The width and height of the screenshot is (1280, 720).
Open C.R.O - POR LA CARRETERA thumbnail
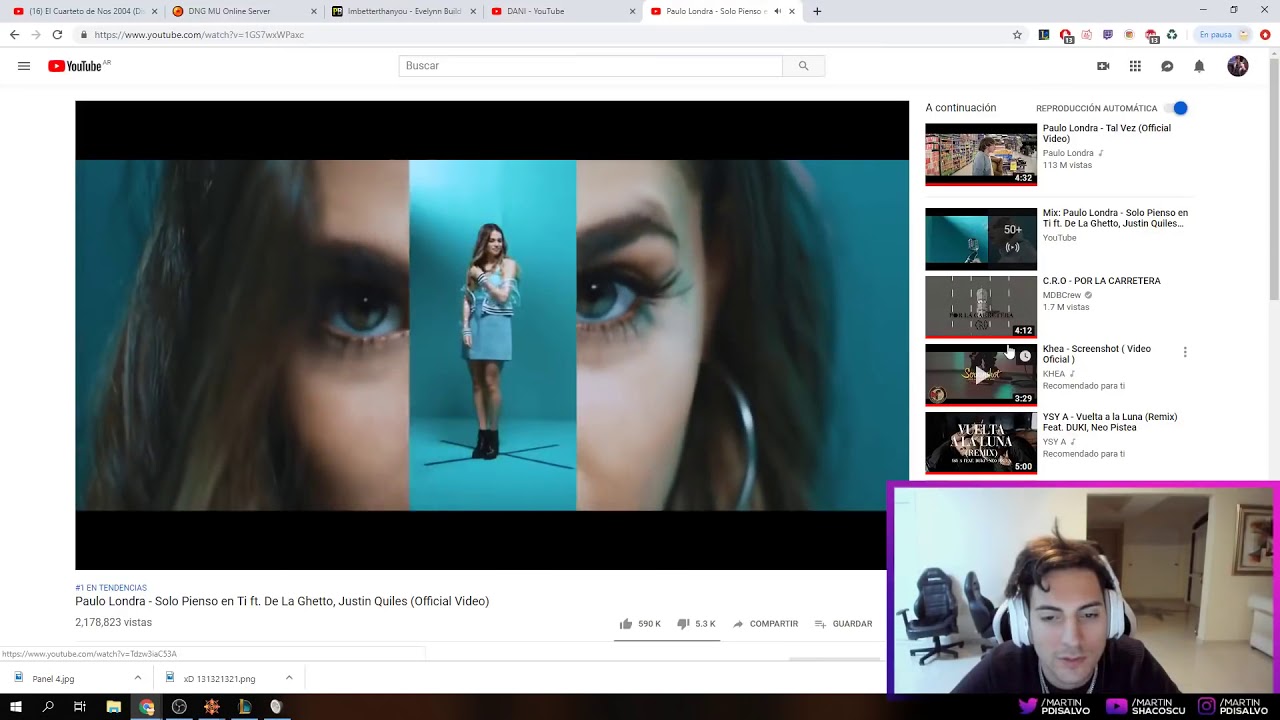[x=981, y=307]
